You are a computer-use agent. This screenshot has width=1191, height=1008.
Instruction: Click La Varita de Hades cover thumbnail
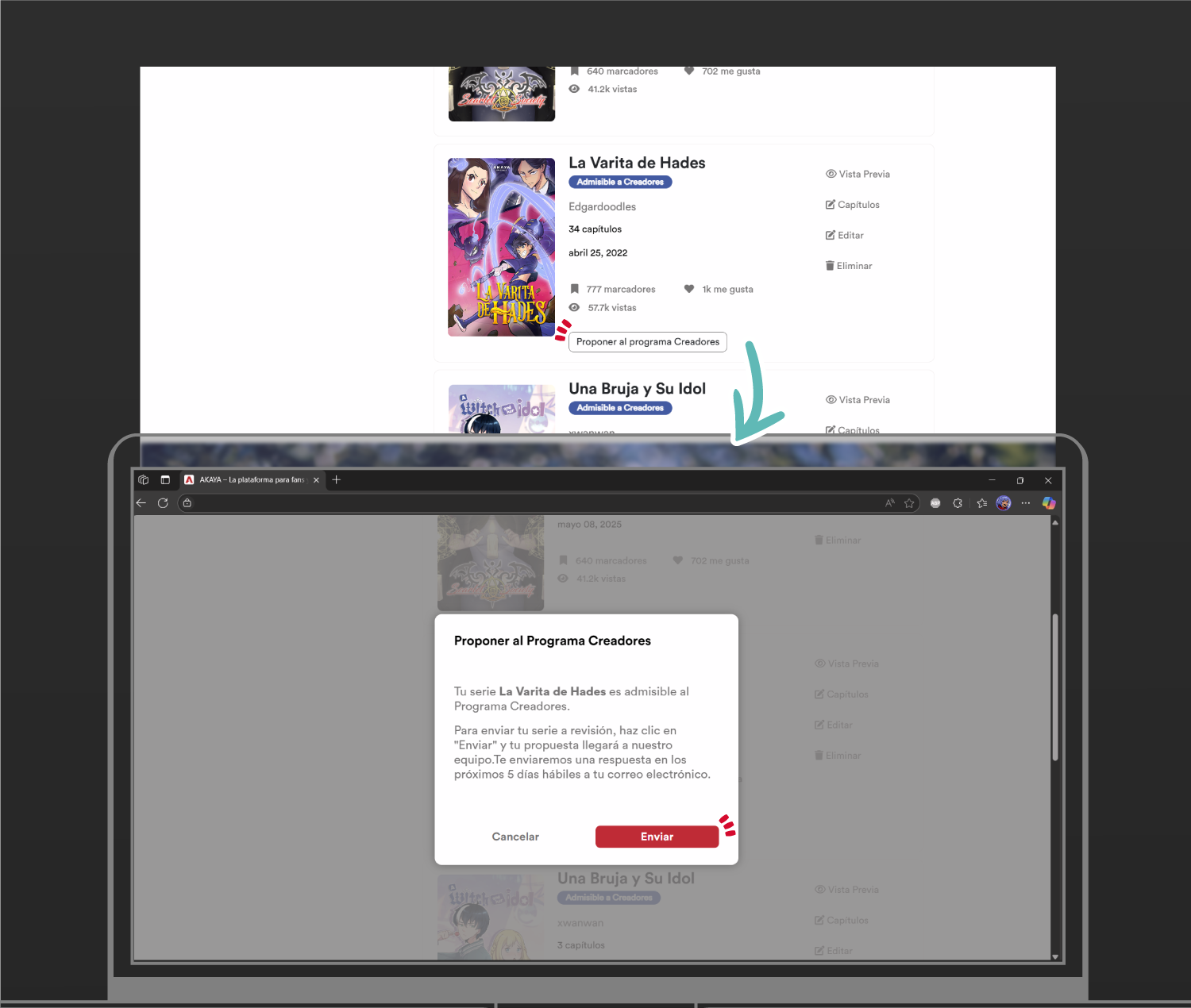pos(502,247)
